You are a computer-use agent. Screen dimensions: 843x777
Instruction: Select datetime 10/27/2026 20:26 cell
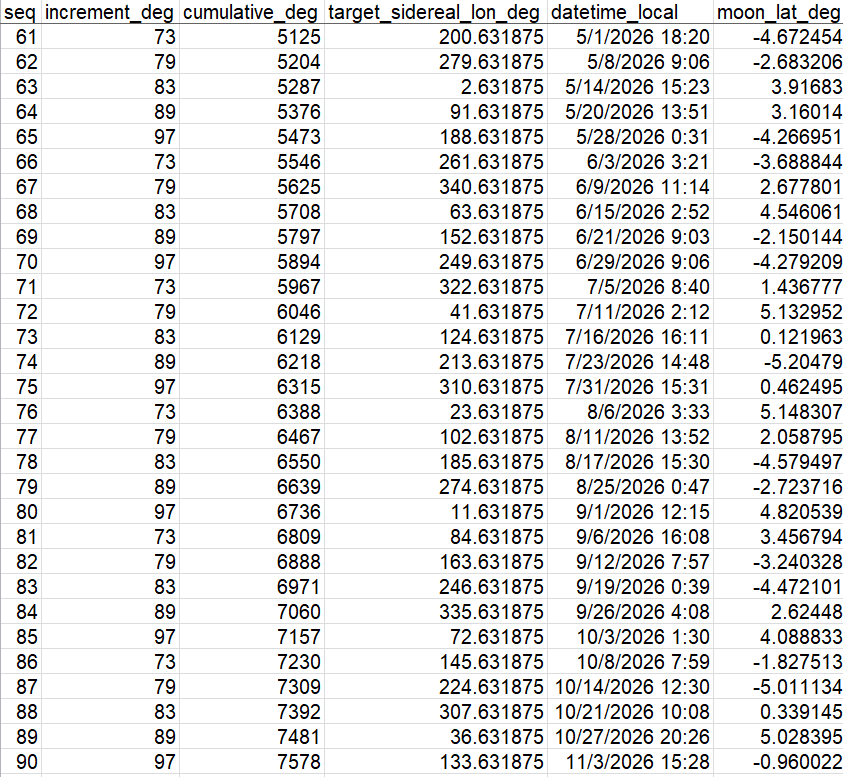630,737
